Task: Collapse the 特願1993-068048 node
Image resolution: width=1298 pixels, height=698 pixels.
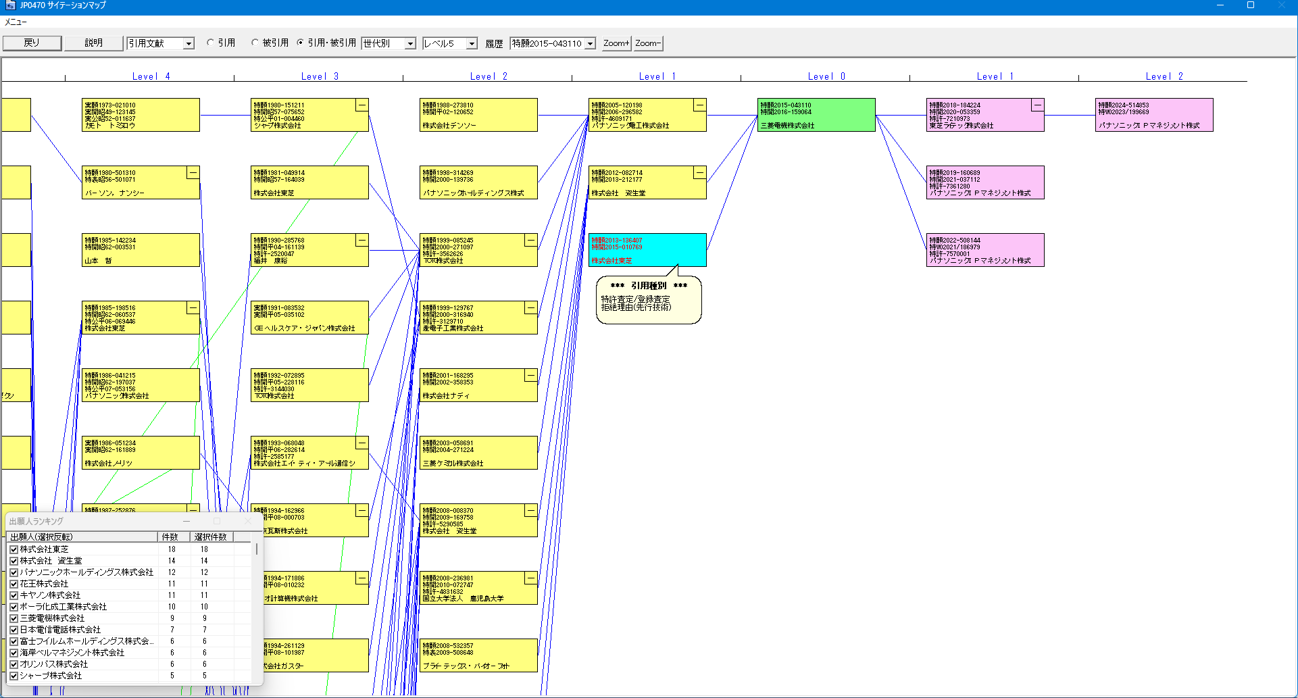Action: tap(361, 444)
